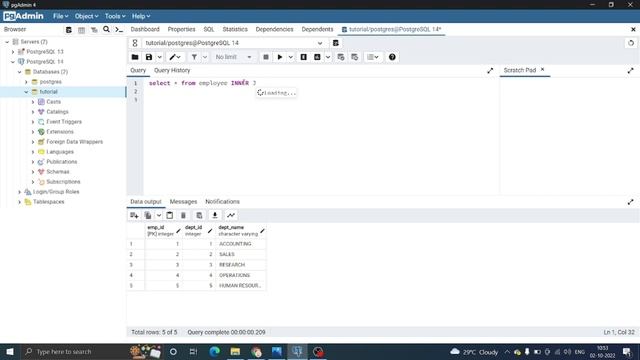
Task: Click the Save File disk icon
Action: [149, 57]
